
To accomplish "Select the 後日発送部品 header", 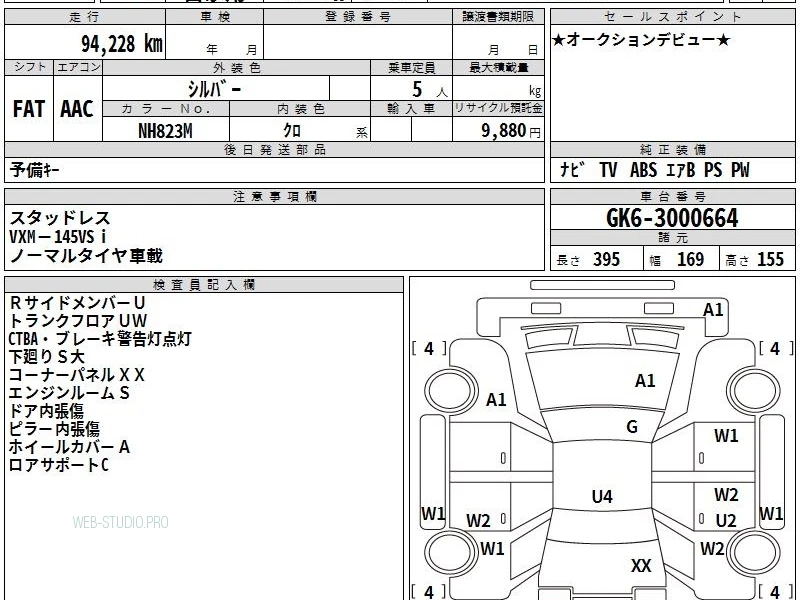I will [274, 149].
